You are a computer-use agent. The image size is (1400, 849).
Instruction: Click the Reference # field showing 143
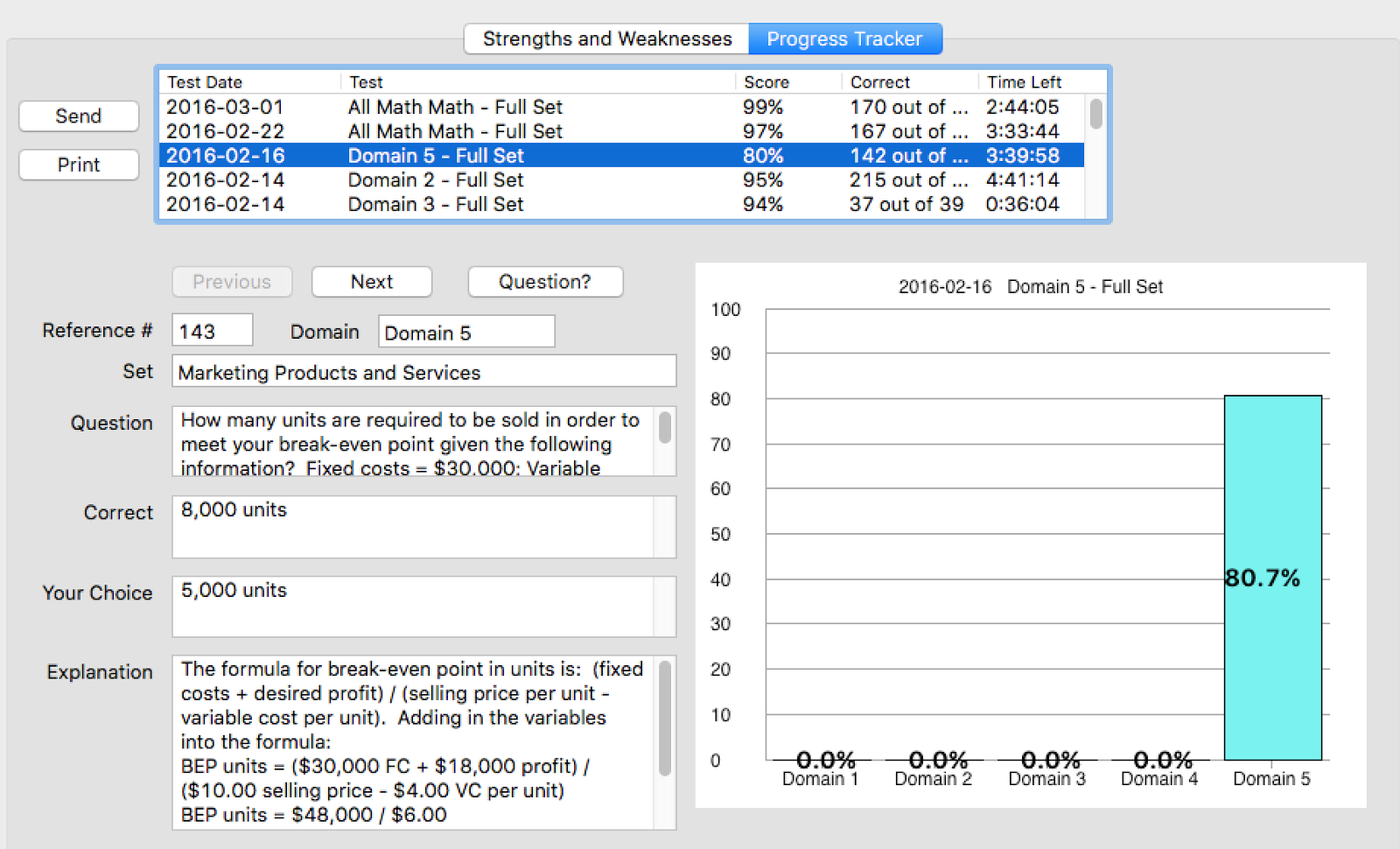211,330
